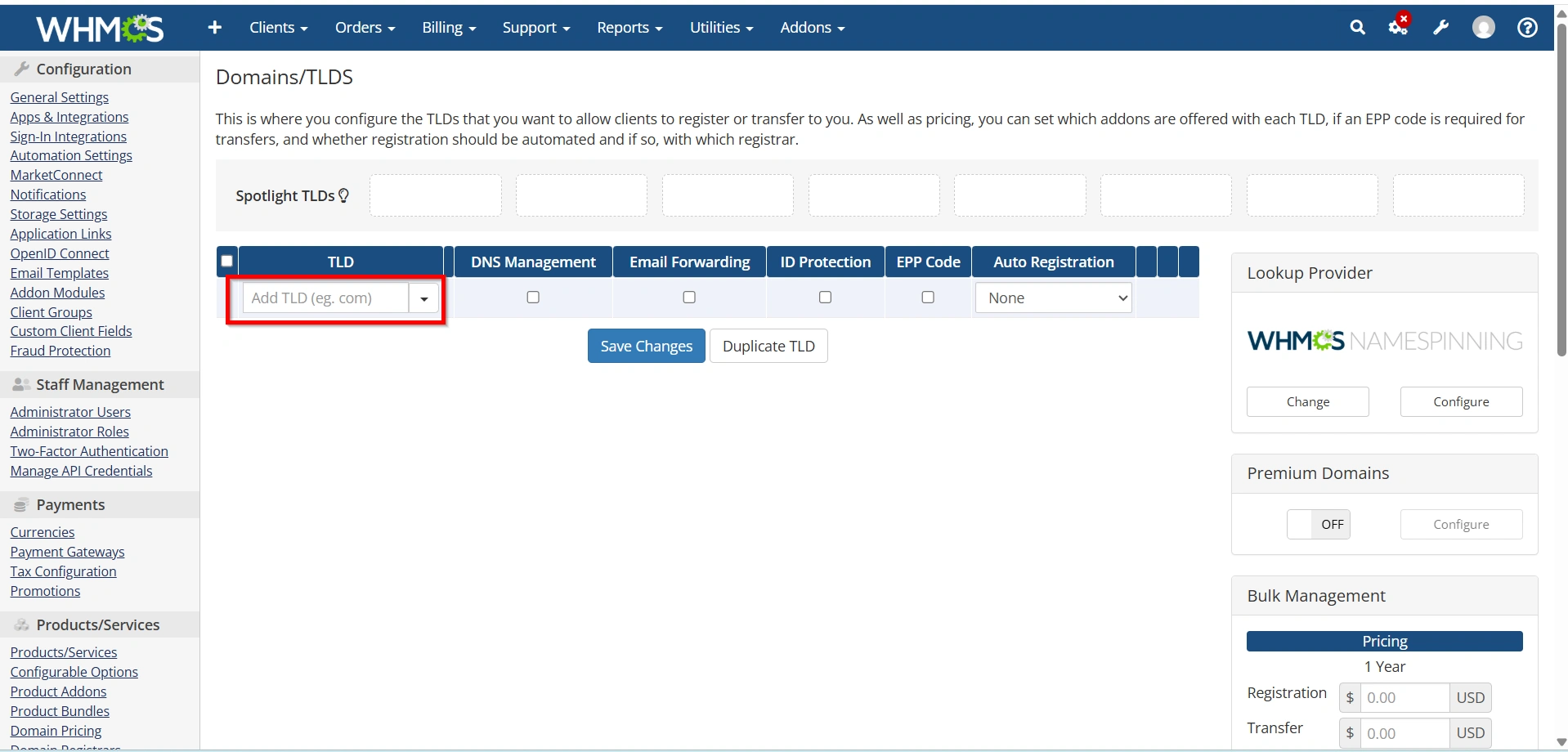
Task: Open Configurable Options link
Action: pos(74,672)
